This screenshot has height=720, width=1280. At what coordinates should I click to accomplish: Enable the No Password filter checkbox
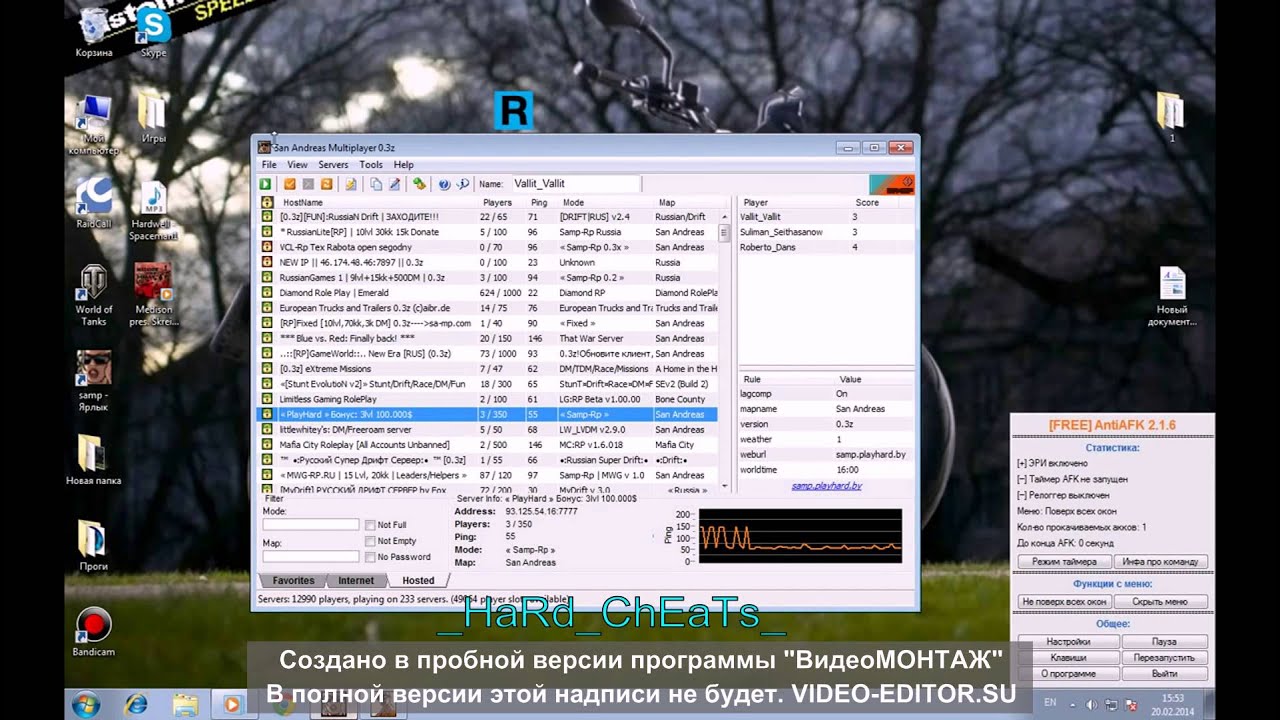[x=370, y=557]
